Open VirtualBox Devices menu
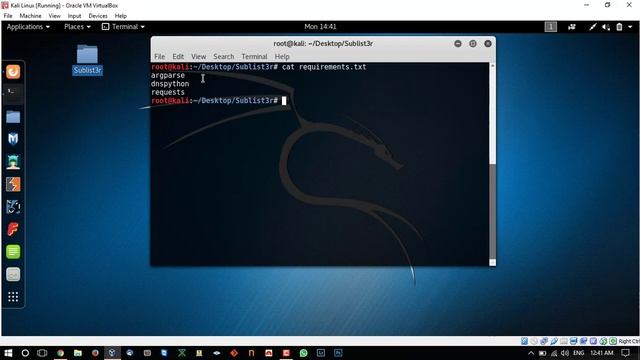Viewport: 640px width, 360px height. coord(98,16)
